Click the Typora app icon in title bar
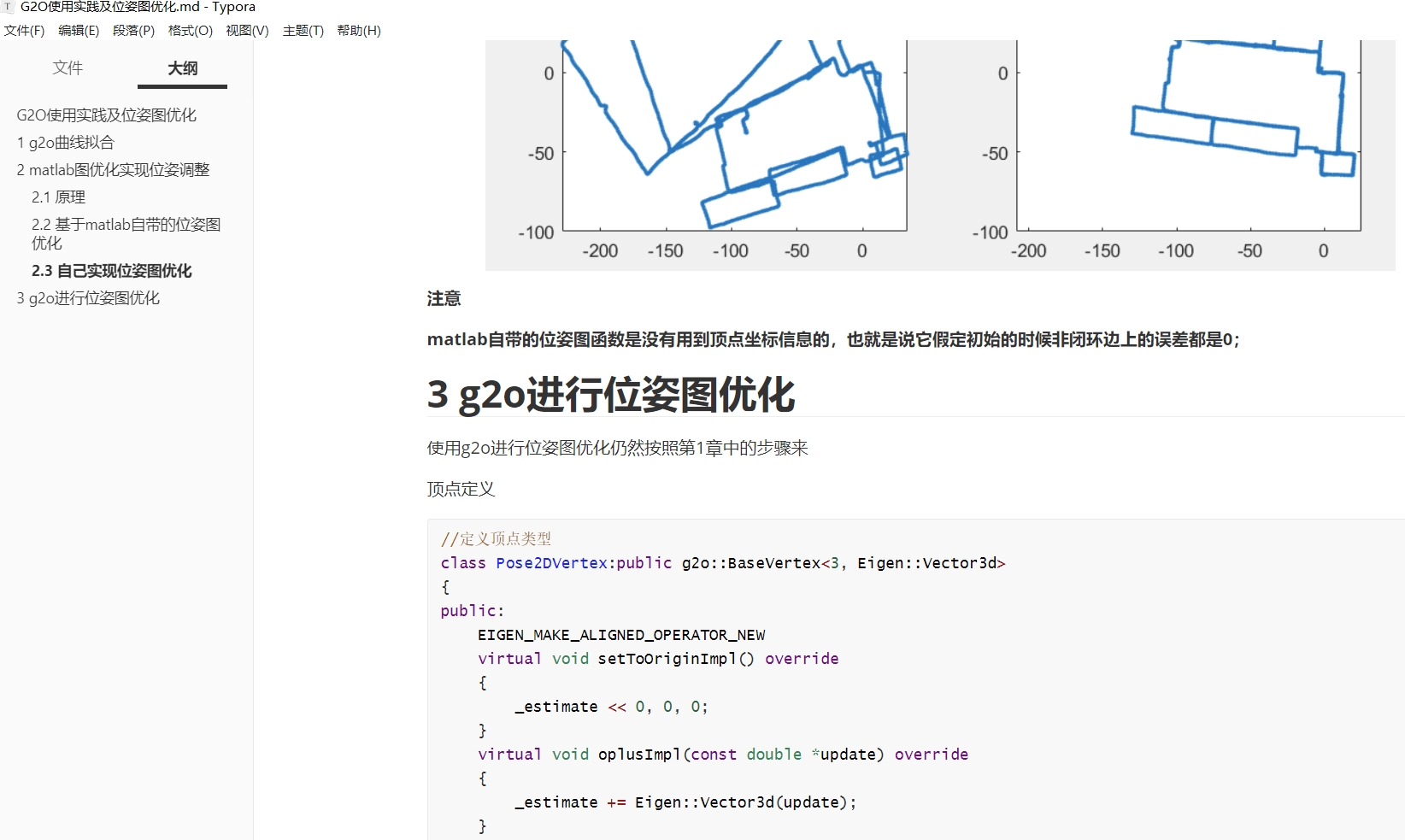The width and height of the screenshot is (1405, 840). pos(9,7)
